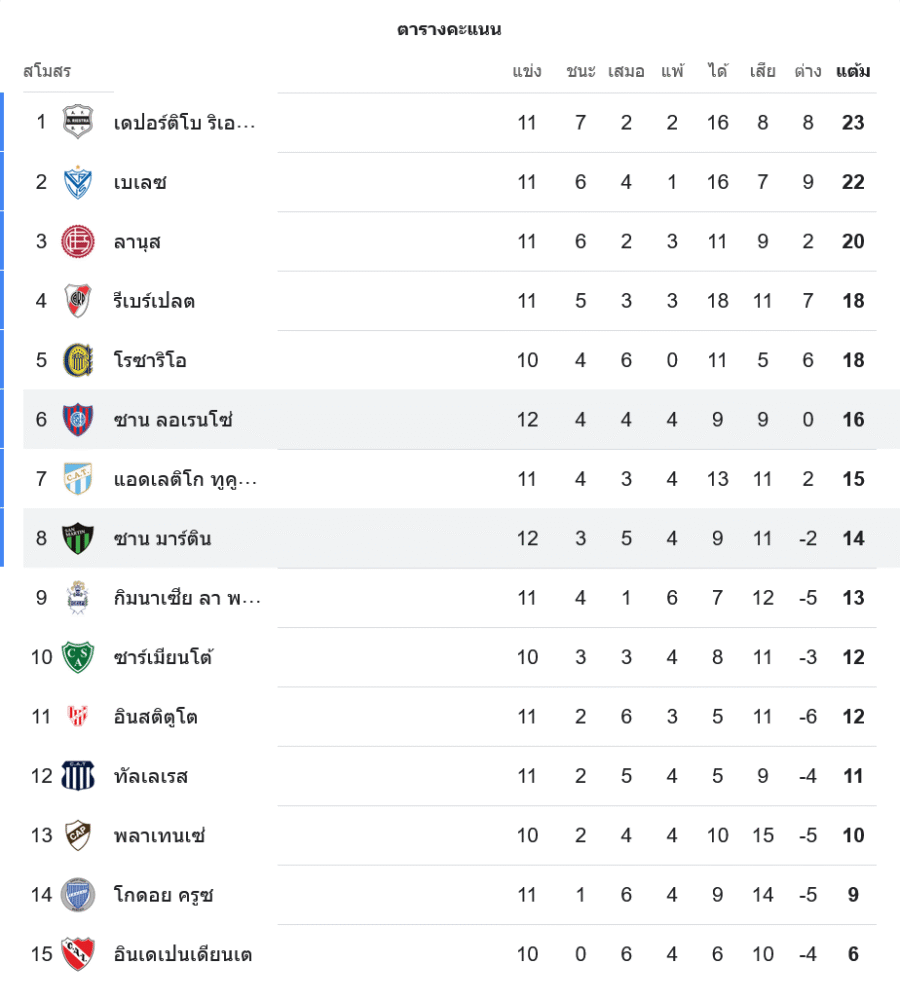The height and width of the screenshot is (1000, 900).
Task: Click the Atlético Tucumán C.A.T. crest
Action: [77, 479]
